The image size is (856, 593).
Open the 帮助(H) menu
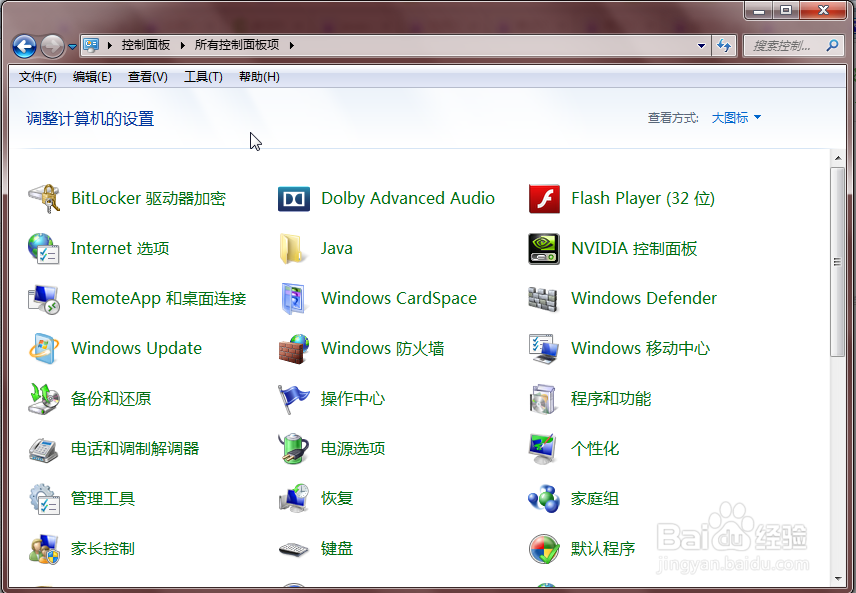(x=259, y=77)
